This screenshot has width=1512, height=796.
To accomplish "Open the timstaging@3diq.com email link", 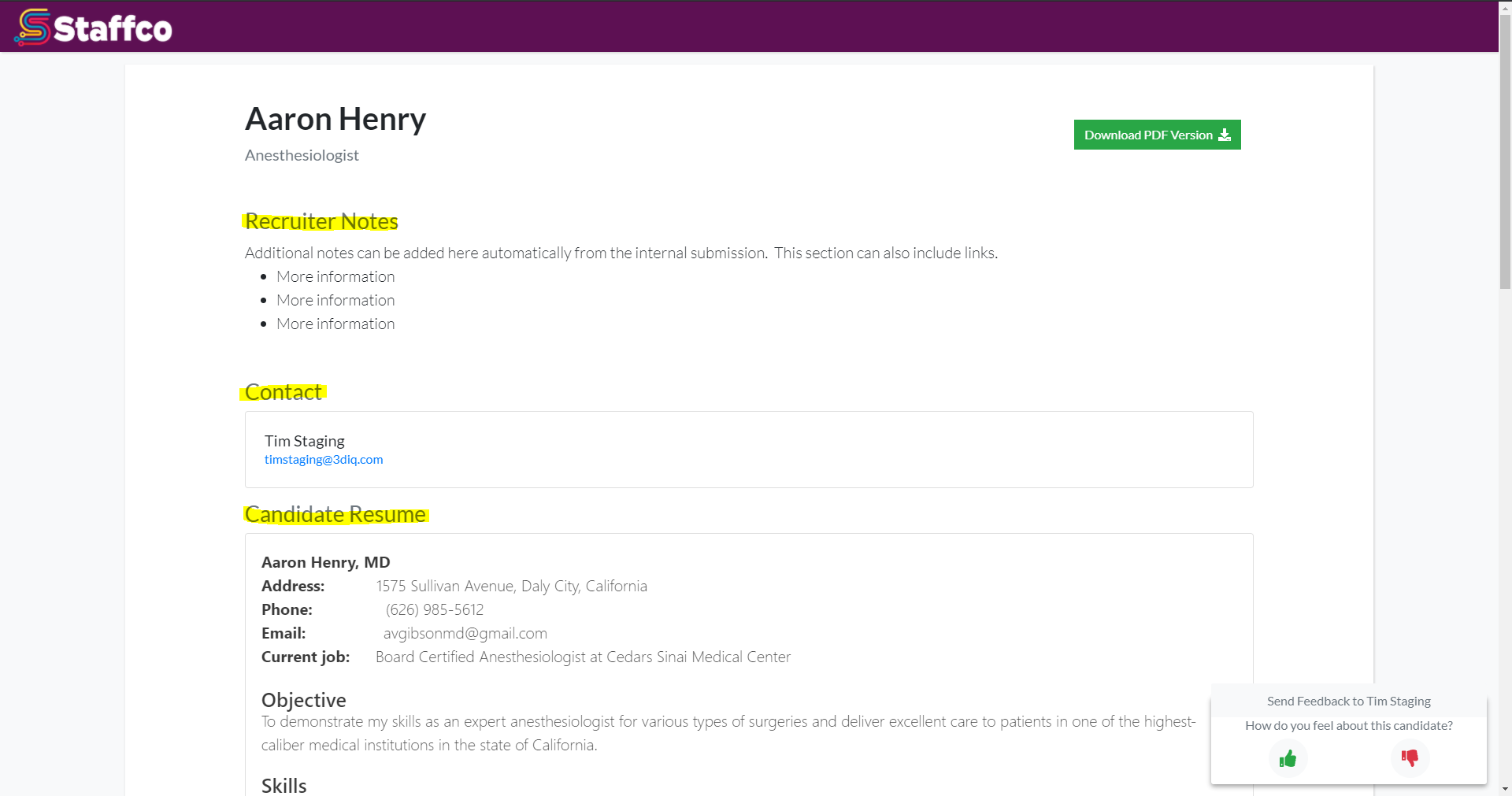I will coord(324,460).
